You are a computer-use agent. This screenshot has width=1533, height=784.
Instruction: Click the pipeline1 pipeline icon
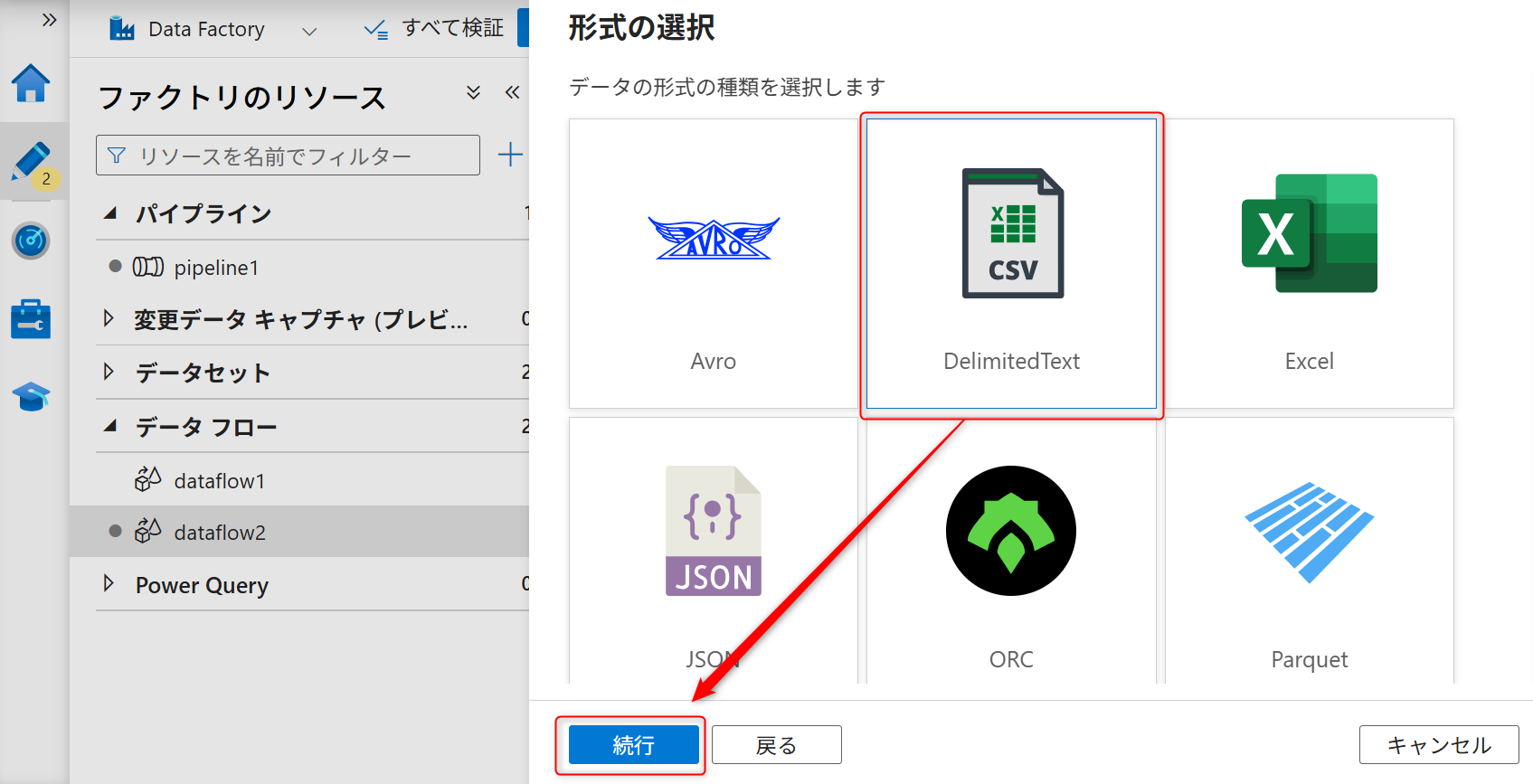[x=148, y=267]
